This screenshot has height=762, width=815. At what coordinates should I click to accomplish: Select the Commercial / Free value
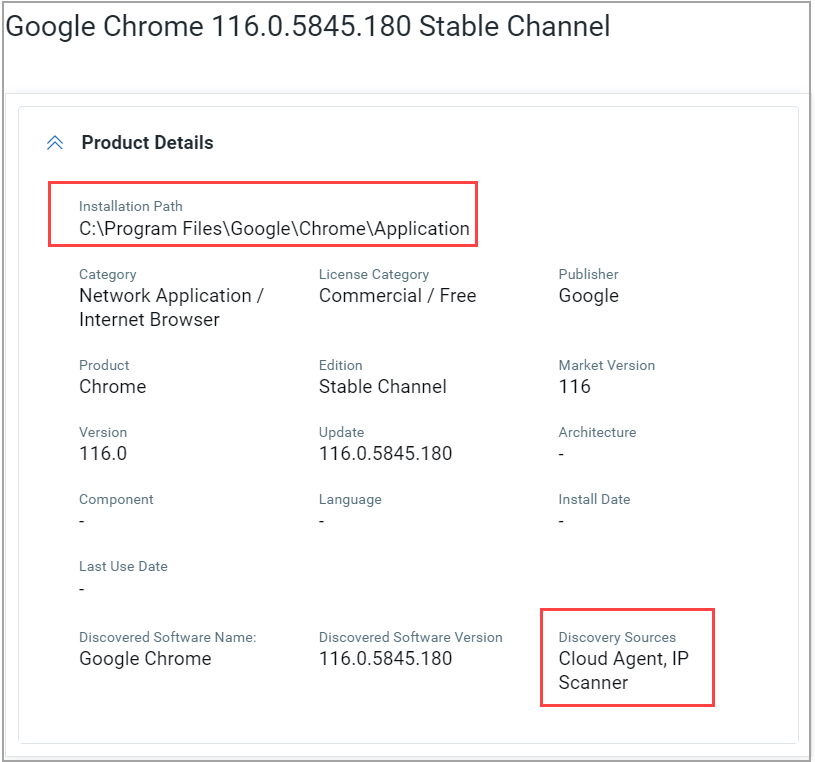click(x=397, y=296)
